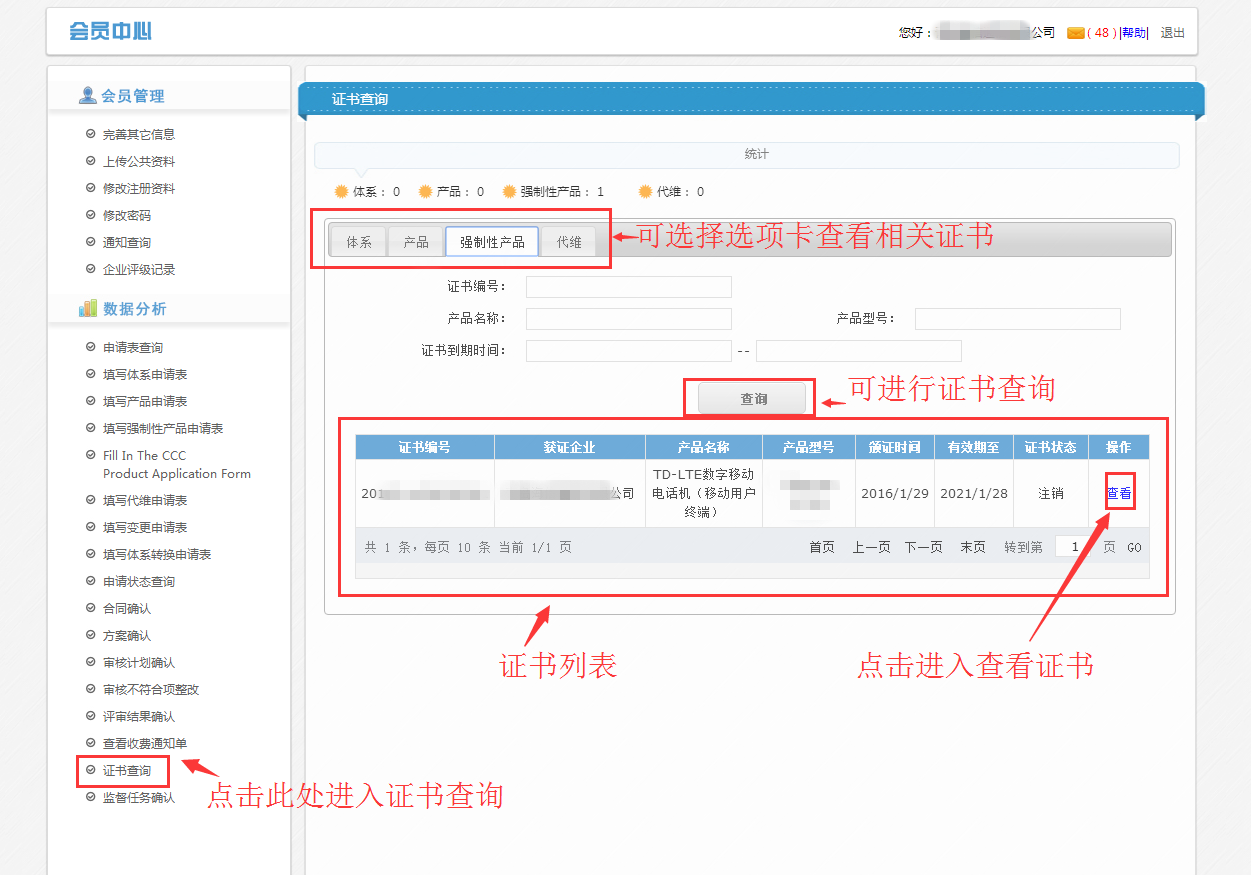Click the sun icon beside 体系 statistic

(341, 192)
